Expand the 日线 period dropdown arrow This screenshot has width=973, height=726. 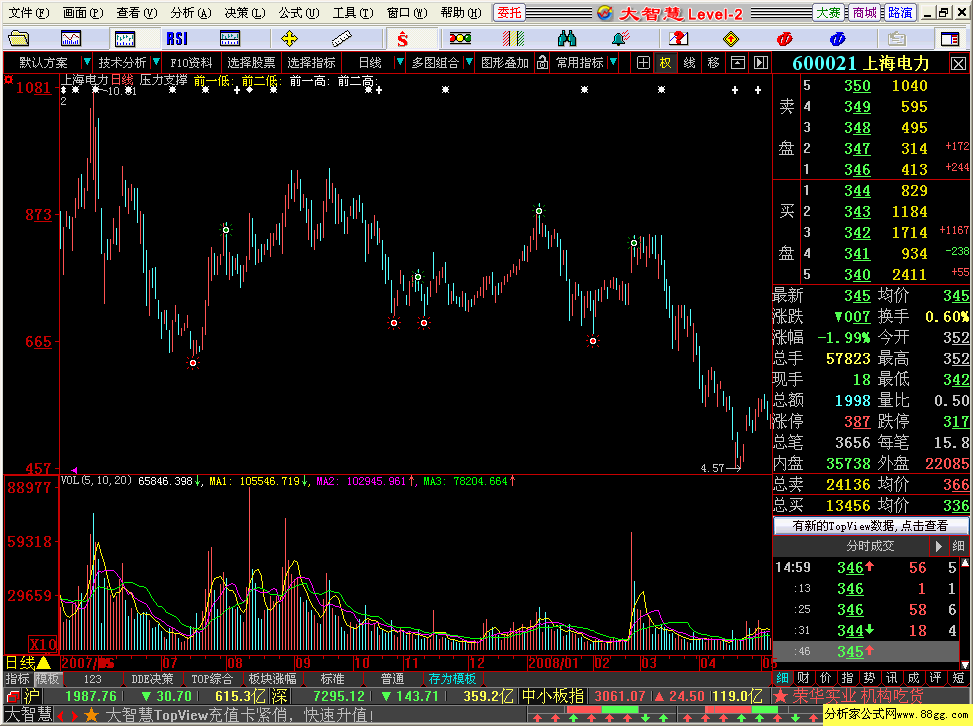click(400, 62)
